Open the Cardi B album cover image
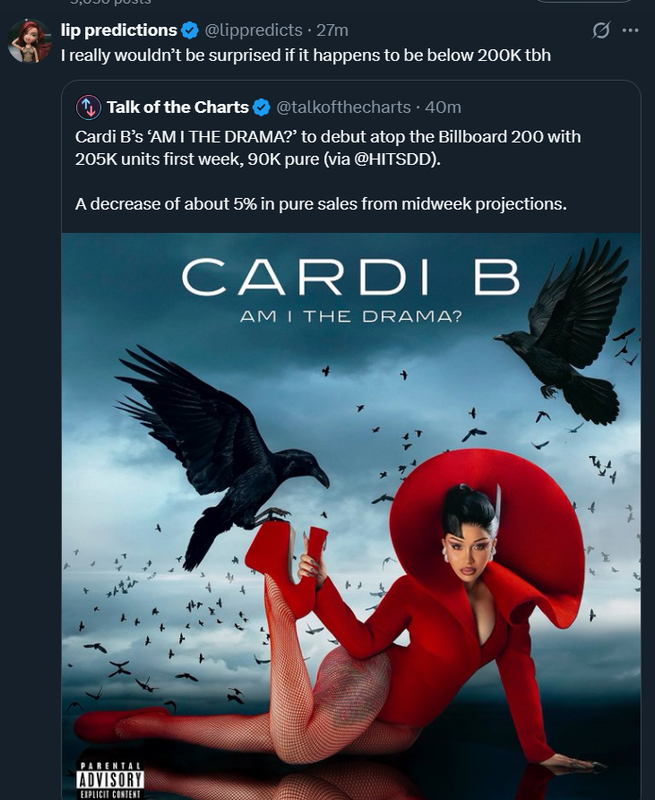The image size is (655, 800). 351,516
